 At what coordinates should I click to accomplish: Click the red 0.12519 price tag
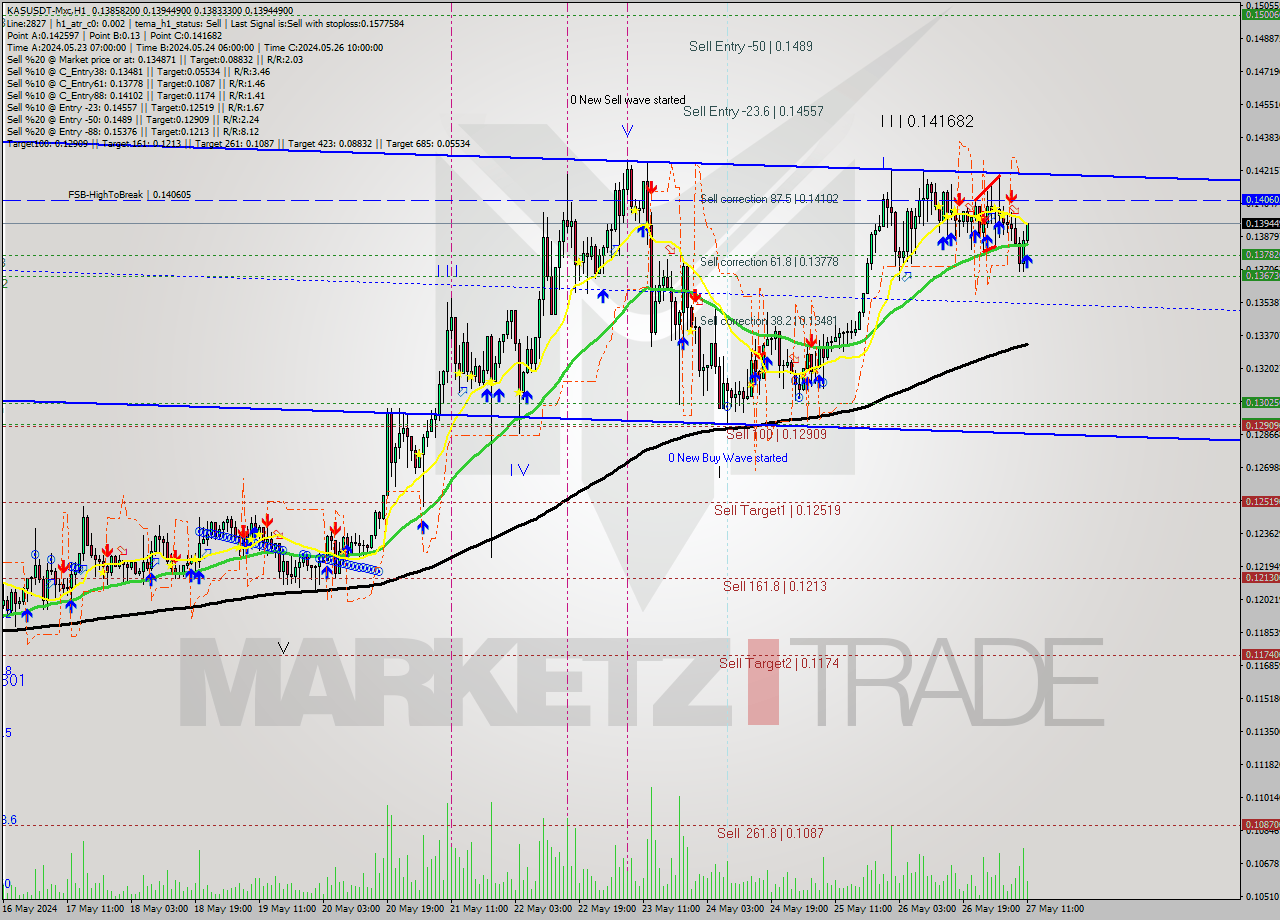[x=1260, y=501]
